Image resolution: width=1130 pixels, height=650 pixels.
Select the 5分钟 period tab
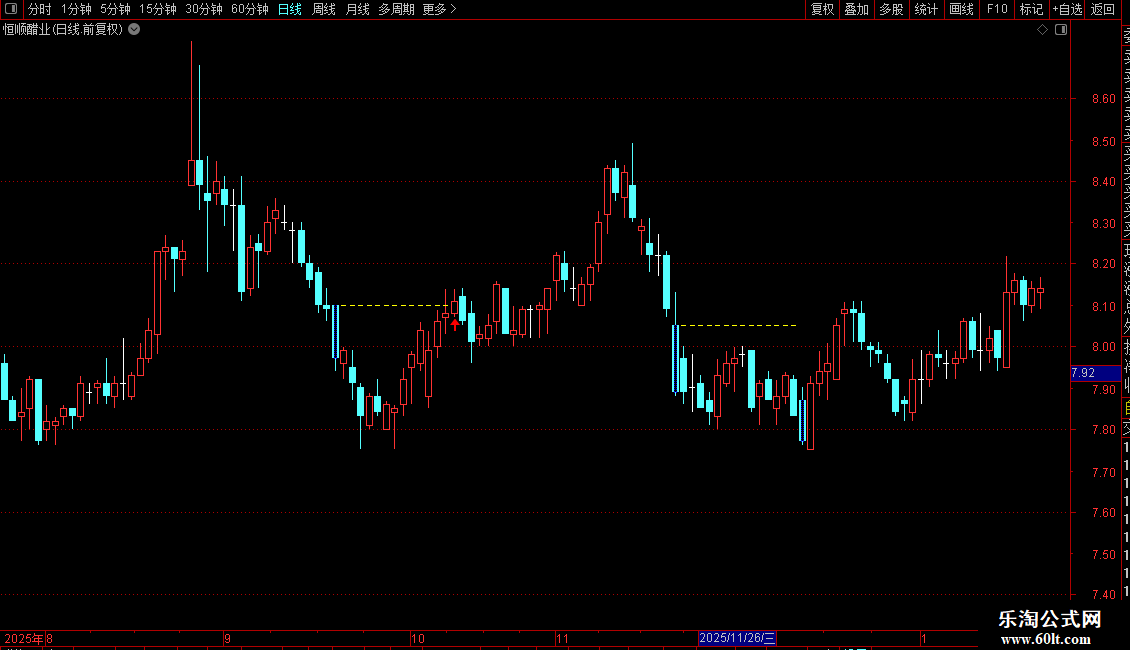pos(115,9)
